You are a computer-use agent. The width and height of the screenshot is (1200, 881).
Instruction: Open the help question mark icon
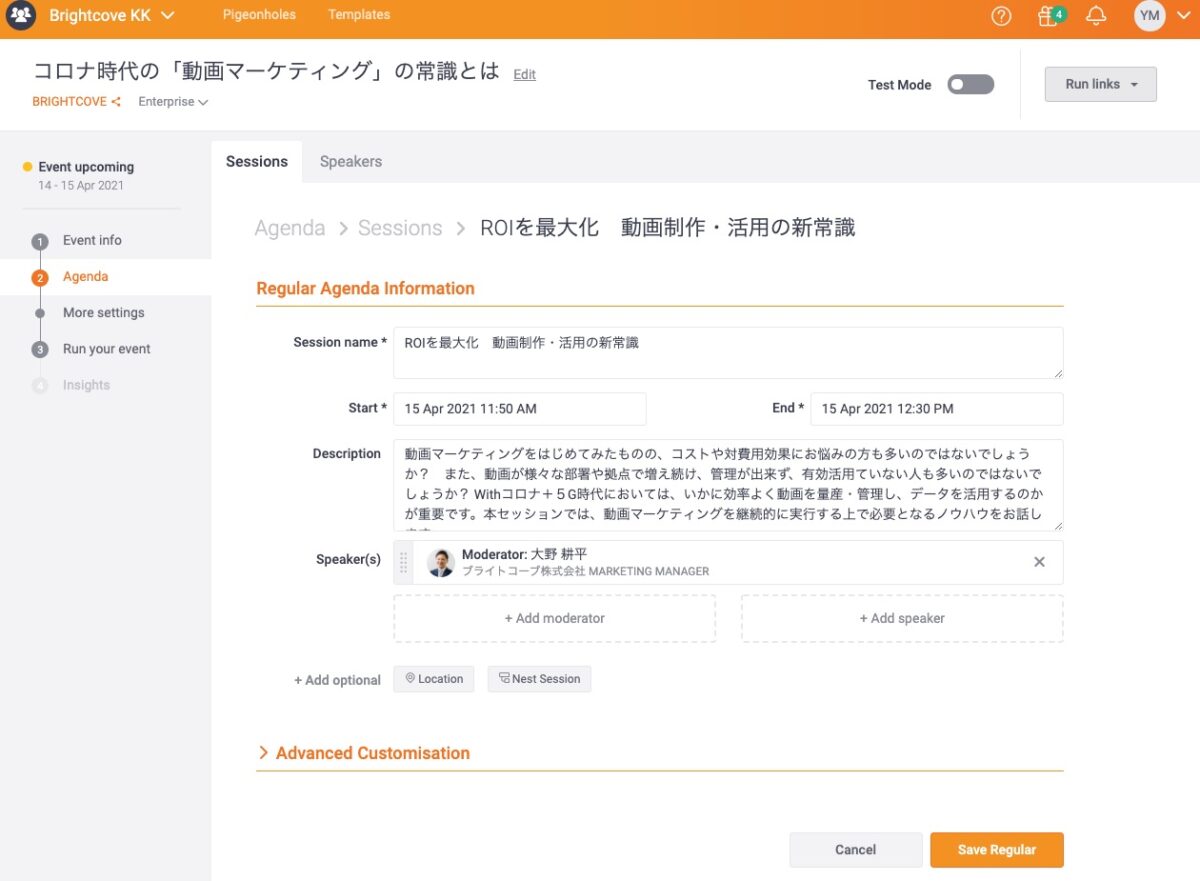click(x=1001, y=16)
